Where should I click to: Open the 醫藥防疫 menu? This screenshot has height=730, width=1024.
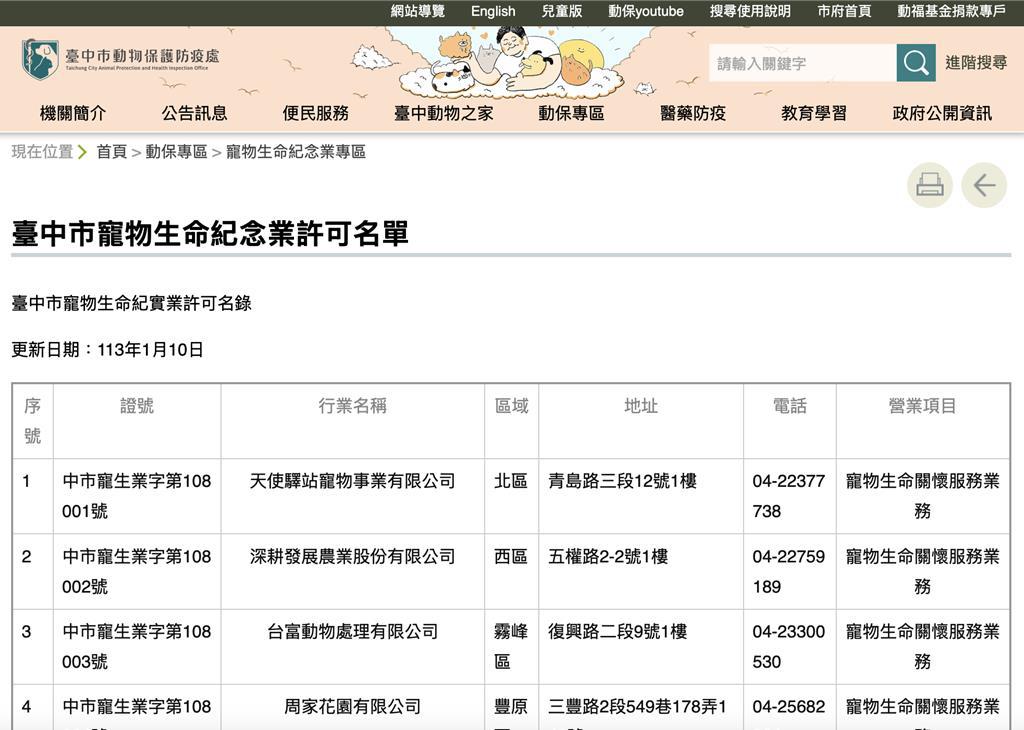coord(693,113)
